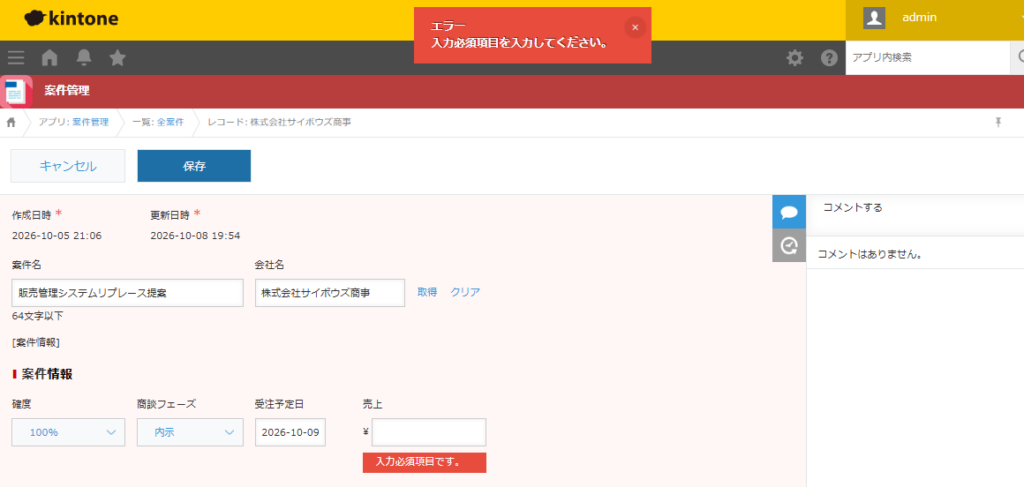The image size is (1024, 487).
Task: Click the 案件情報 section heading
Action: pos(46,374)
